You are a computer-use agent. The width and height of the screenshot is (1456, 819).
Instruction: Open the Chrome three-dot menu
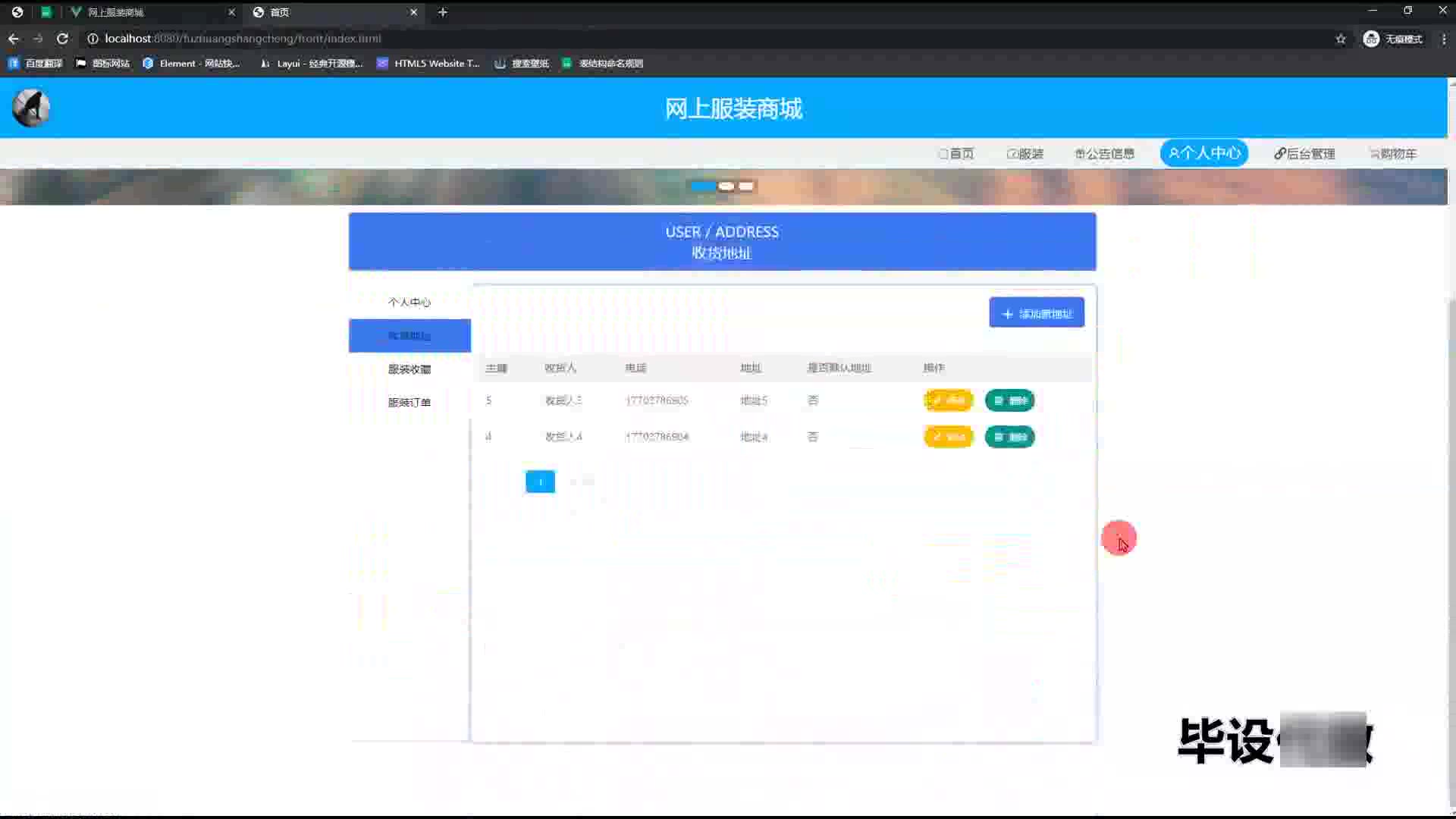(x=1444, y=39)
